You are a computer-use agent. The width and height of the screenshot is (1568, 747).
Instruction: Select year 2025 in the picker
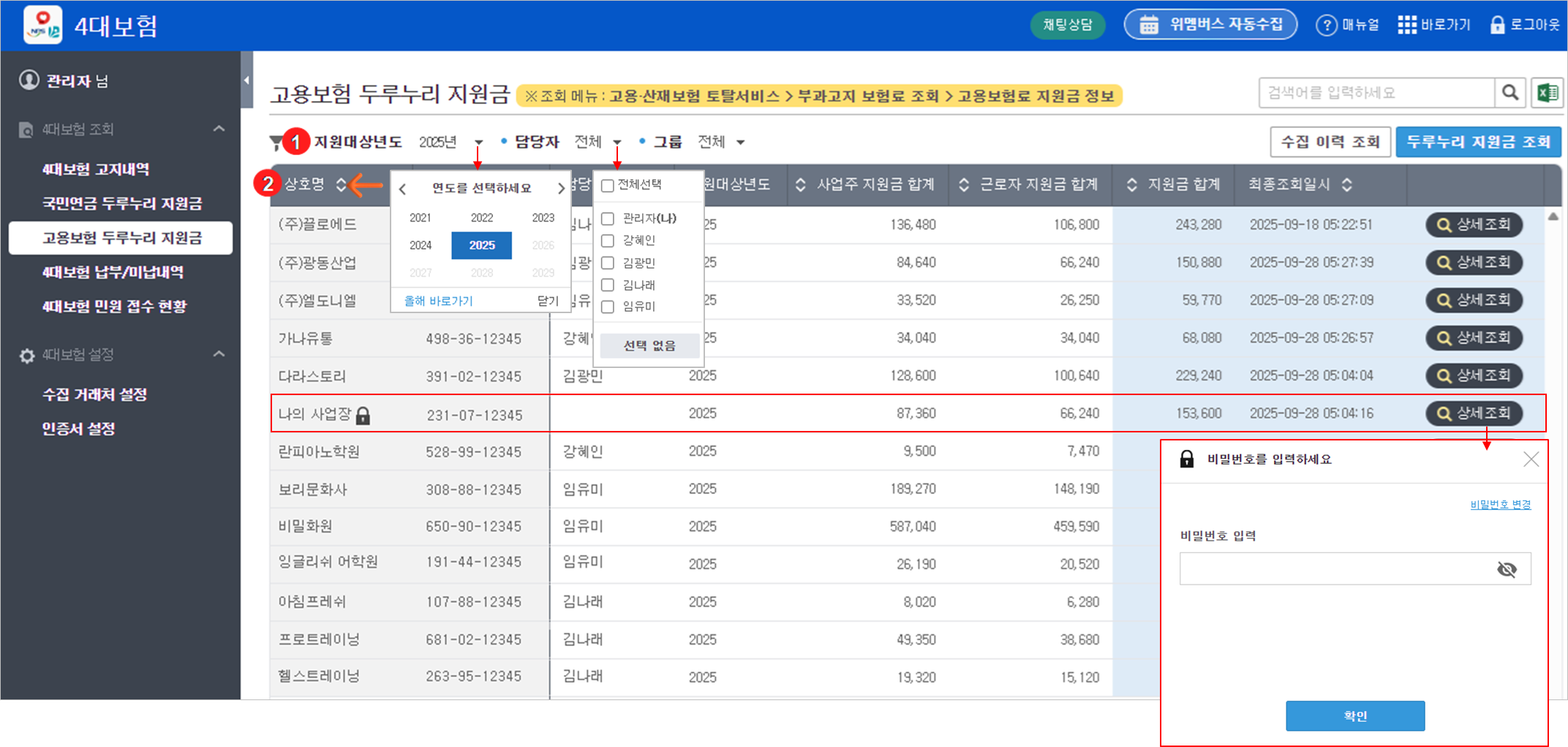pos(481,245)
